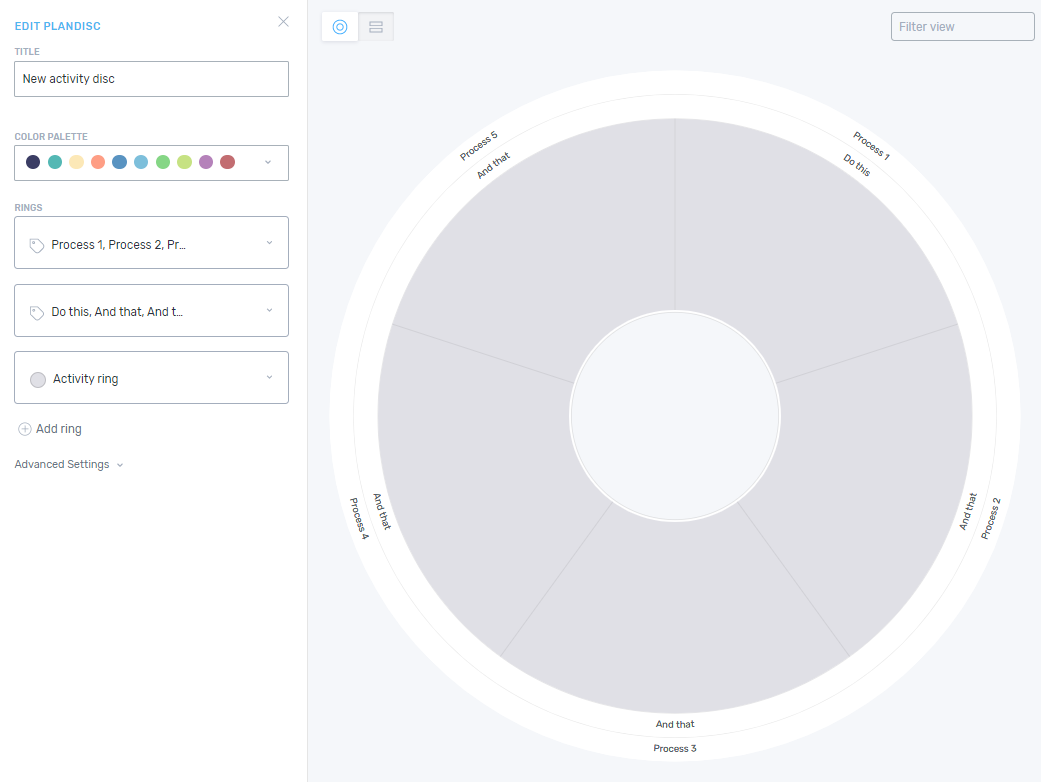This screenshot has height=782, width=1041.
Task: Click the plus icon beside Add ring
Action: (x=25, y=429)
